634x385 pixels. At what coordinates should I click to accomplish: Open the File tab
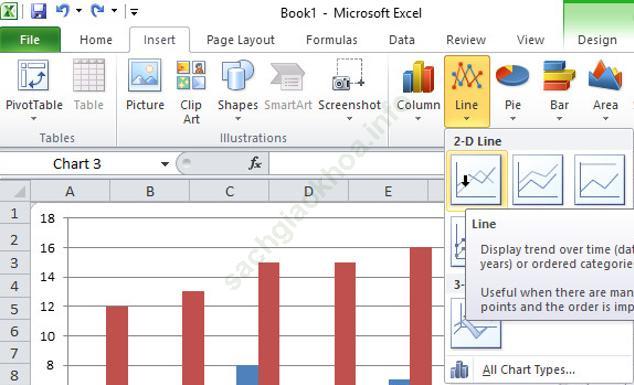(30, 40)
